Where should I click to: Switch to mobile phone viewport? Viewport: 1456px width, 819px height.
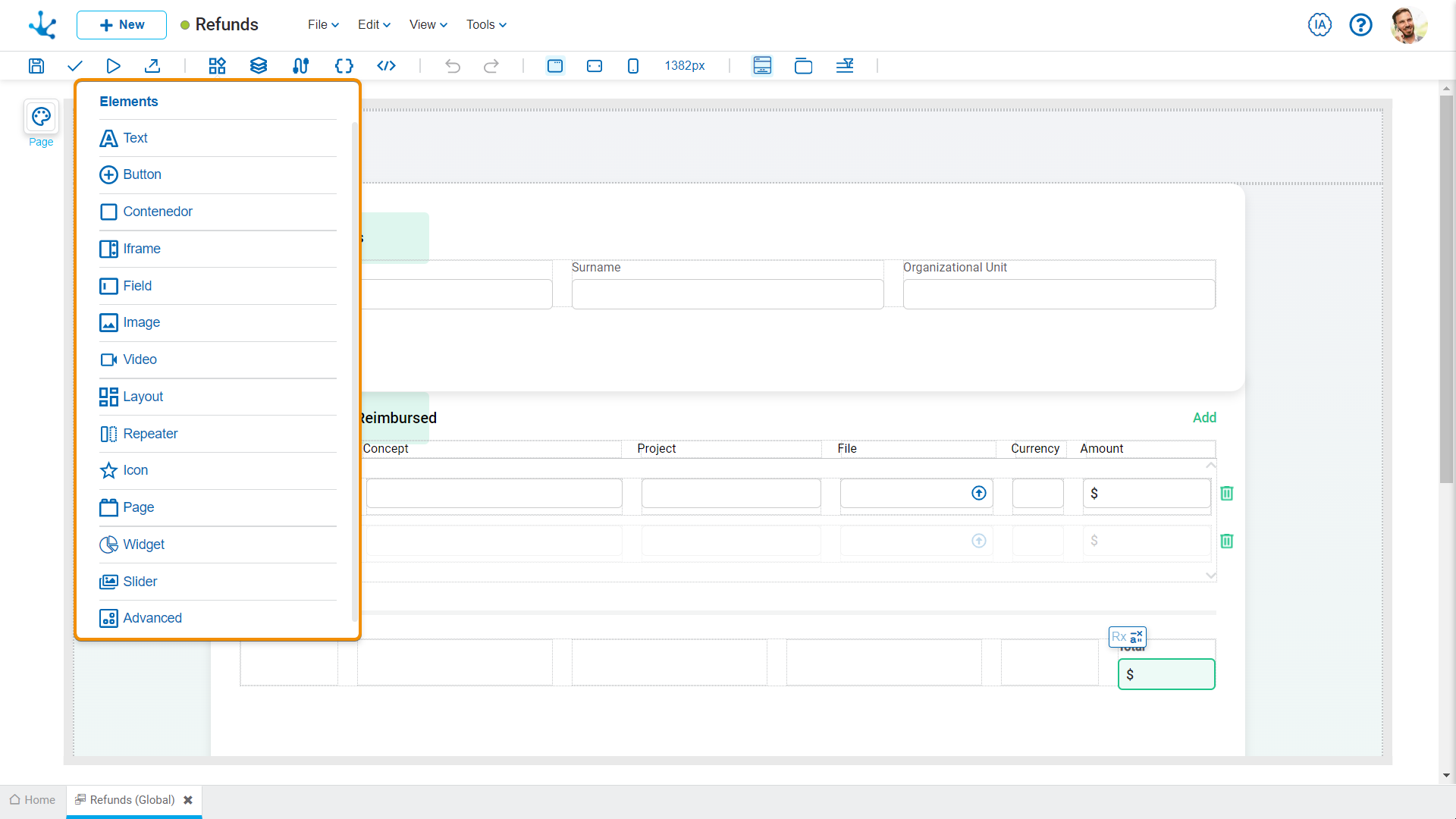point(633,66)
